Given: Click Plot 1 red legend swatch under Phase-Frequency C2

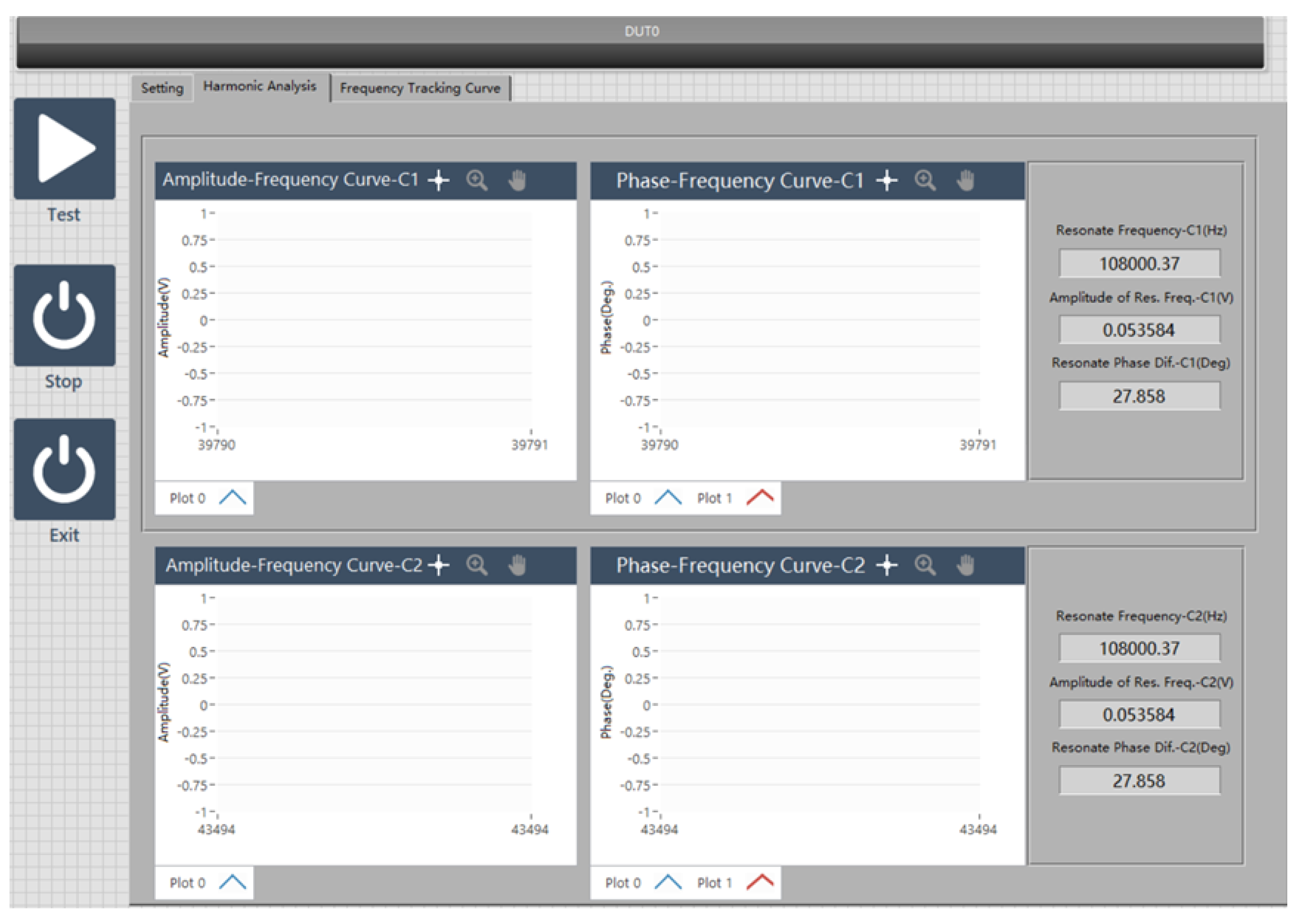Looking at the screenshot, I should point(760,882).
